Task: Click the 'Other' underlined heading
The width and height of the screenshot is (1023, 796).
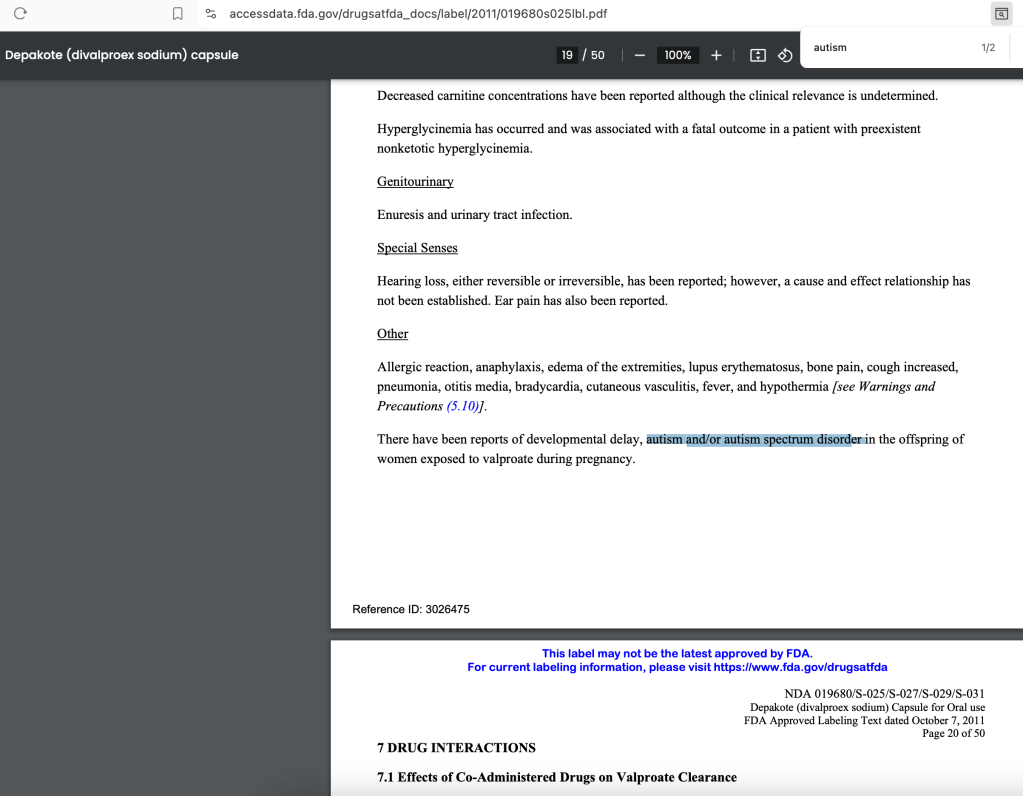Action: [x=392, y=334]
